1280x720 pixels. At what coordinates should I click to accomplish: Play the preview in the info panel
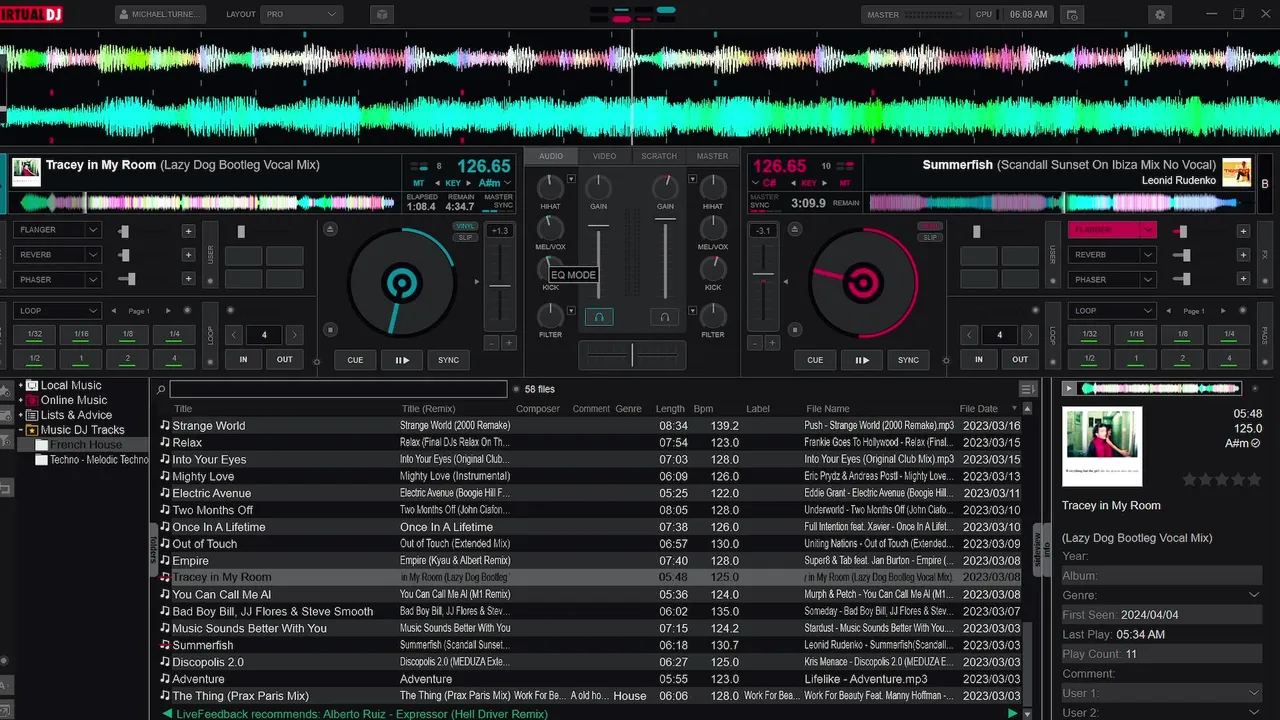1069,388
